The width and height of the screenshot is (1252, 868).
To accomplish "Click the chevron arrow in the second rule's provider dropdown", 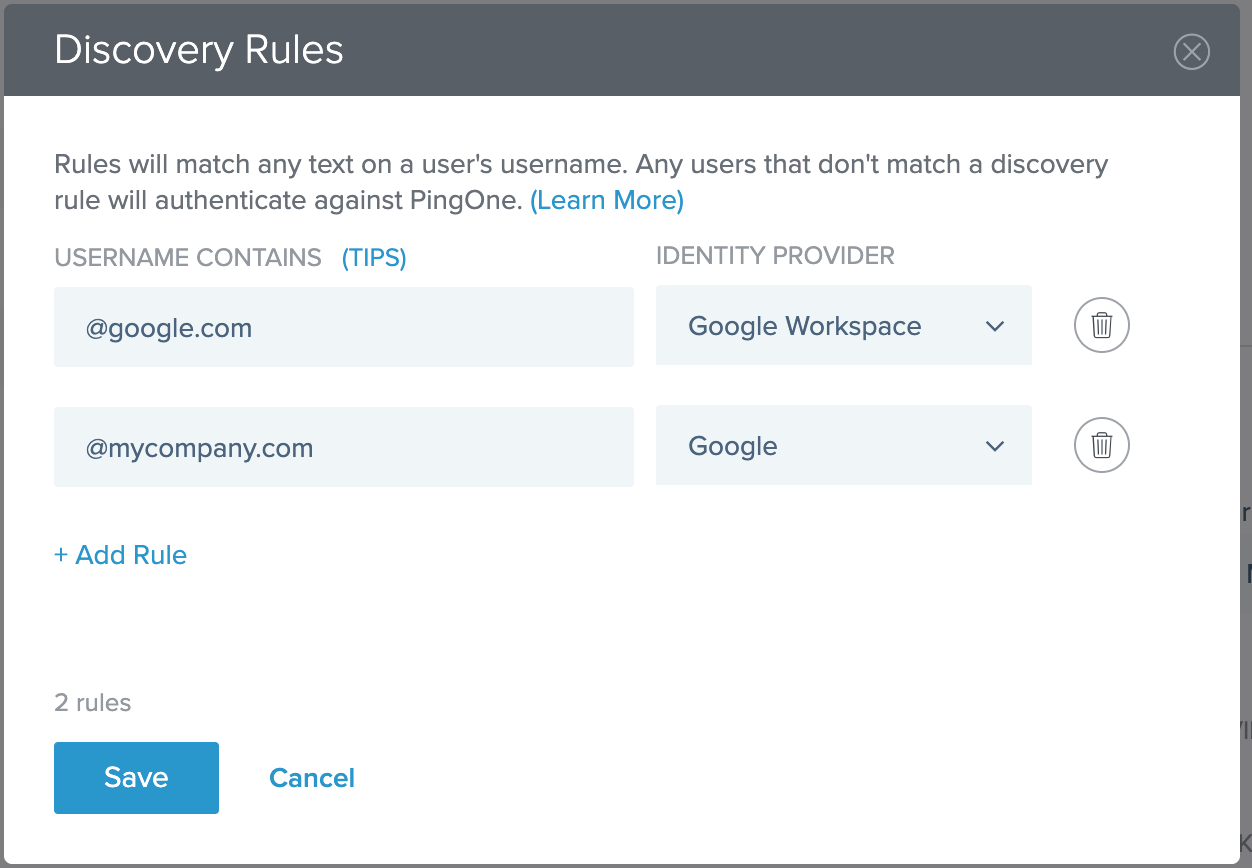I will tap(994, 447).
